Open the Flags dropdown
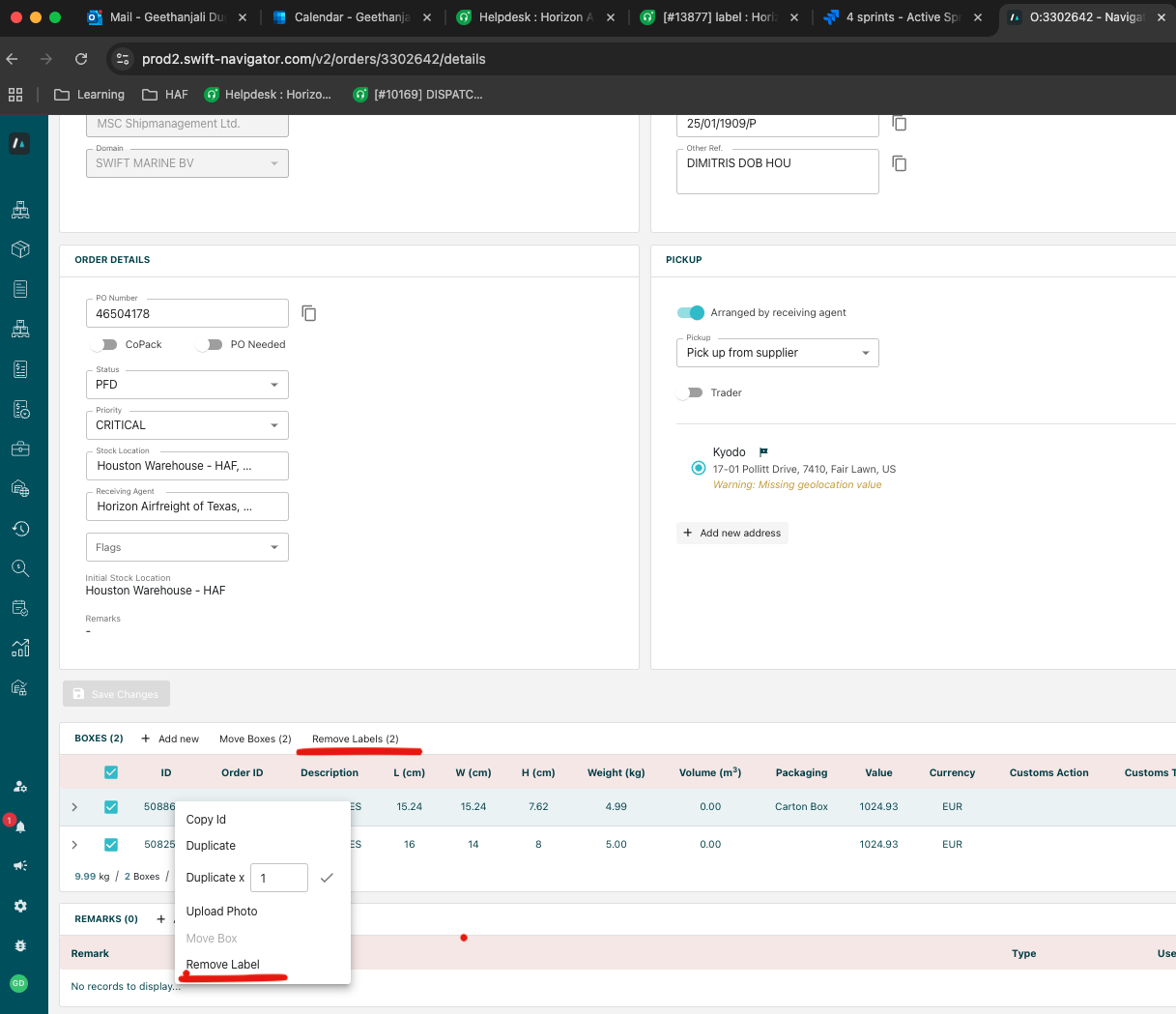This screenshot has height=1014, width=1176. pyautogui.click(x=187, y=547)
